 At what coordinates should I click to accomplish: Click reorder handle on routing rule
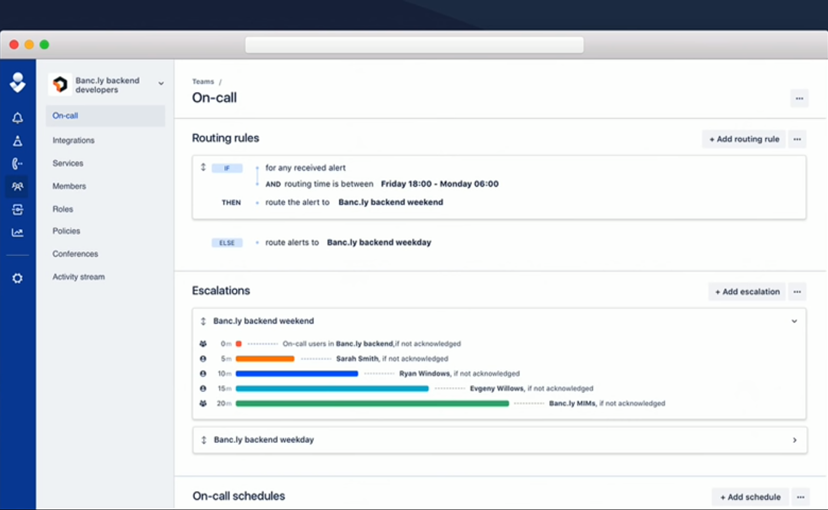[203, 167]
